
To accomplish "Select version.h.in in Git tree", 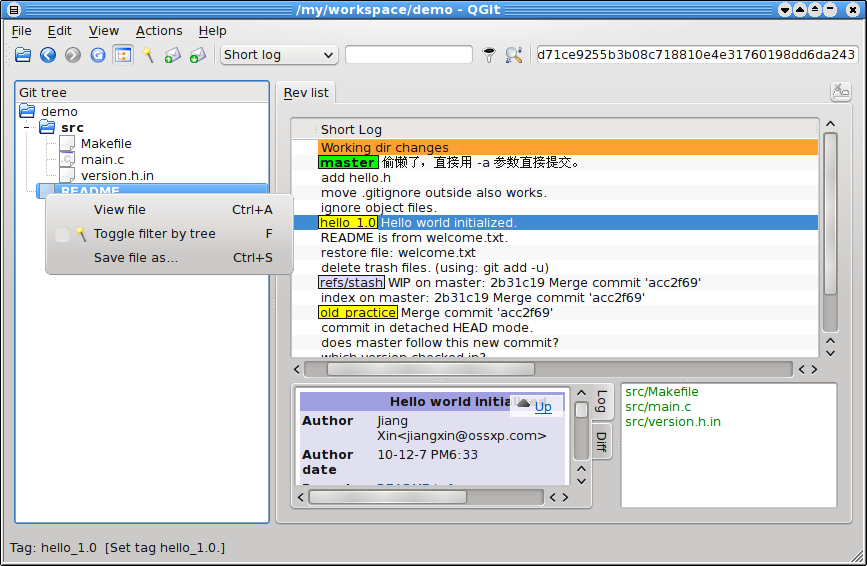I will (117, 176).
